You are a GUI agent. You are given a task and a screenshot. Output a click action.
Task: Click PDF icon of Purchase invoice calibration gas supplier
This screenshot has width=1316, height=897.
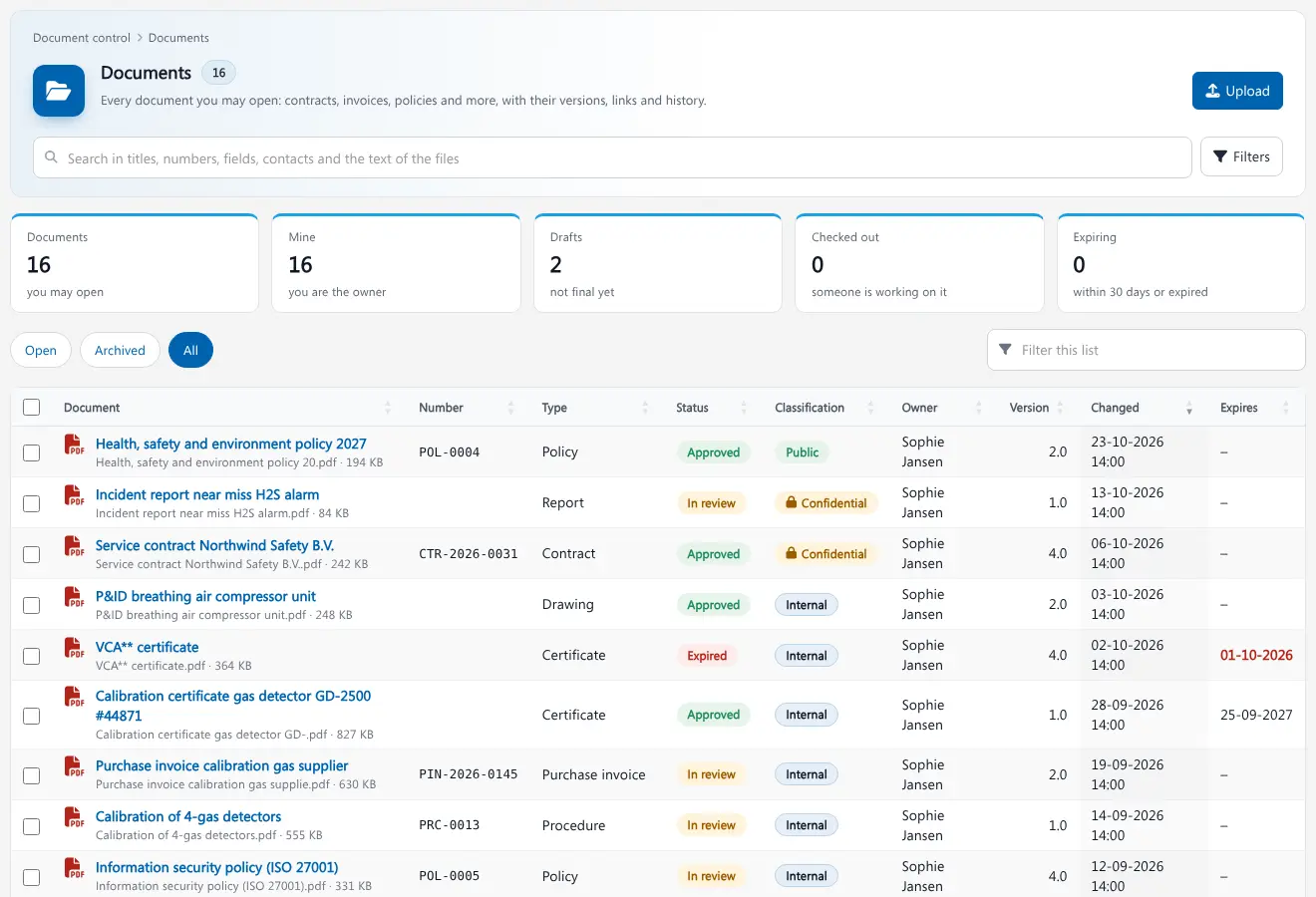[74, 766]
